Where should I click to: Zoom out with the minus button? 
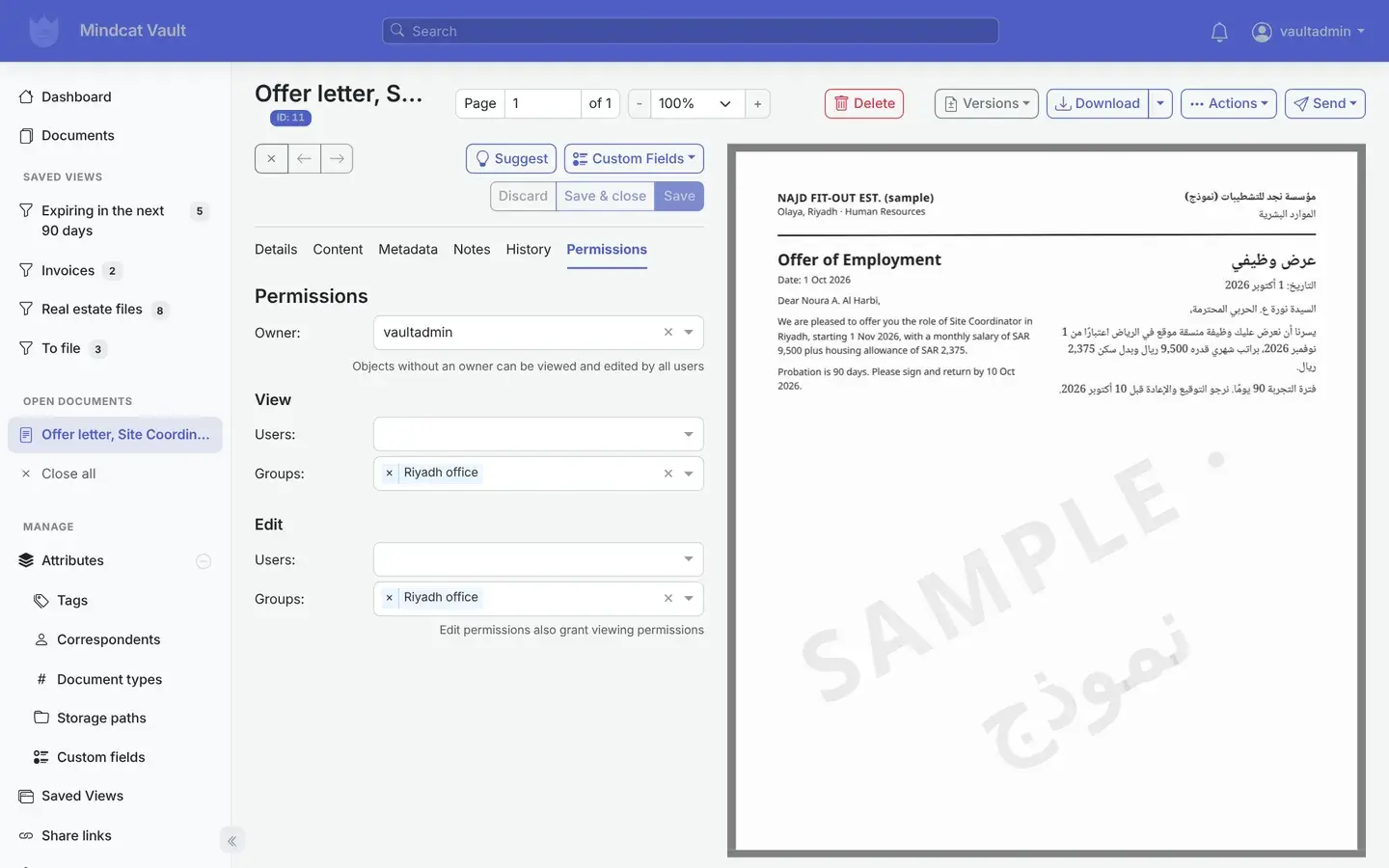tap(640, 103)
